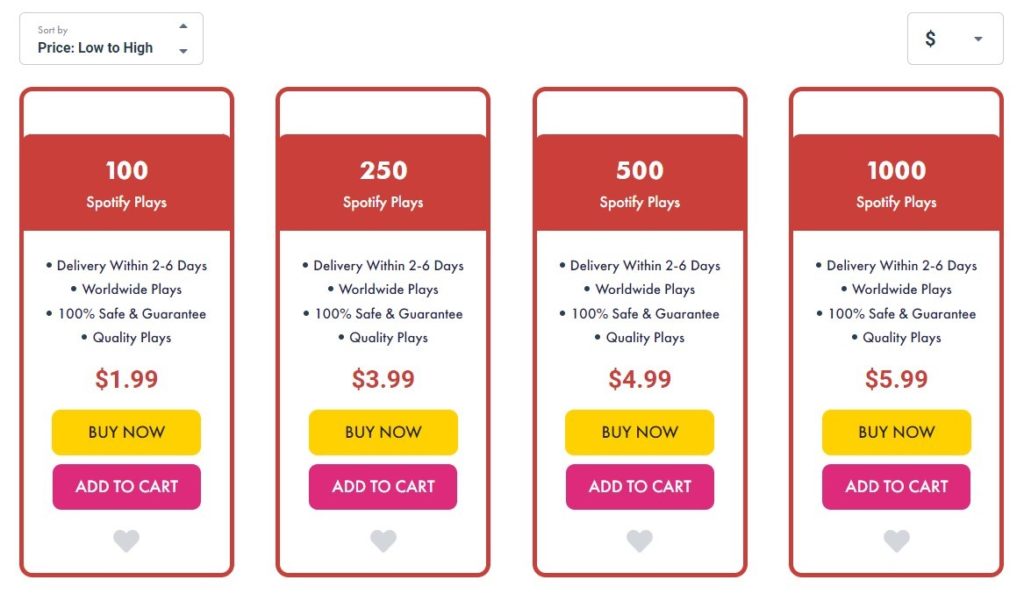1024x594 pixels.
Task: Click the sort up arrow in Sort by
Action: click(184, 26)
